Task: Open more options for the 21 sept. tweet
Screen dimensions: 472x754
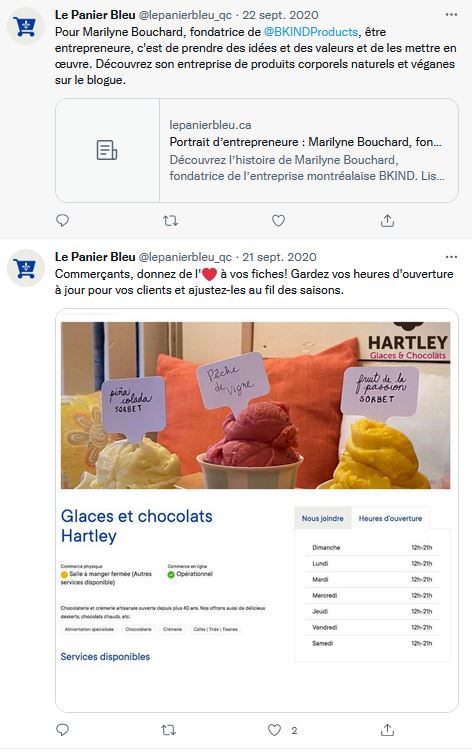Action: coord(451,257)
